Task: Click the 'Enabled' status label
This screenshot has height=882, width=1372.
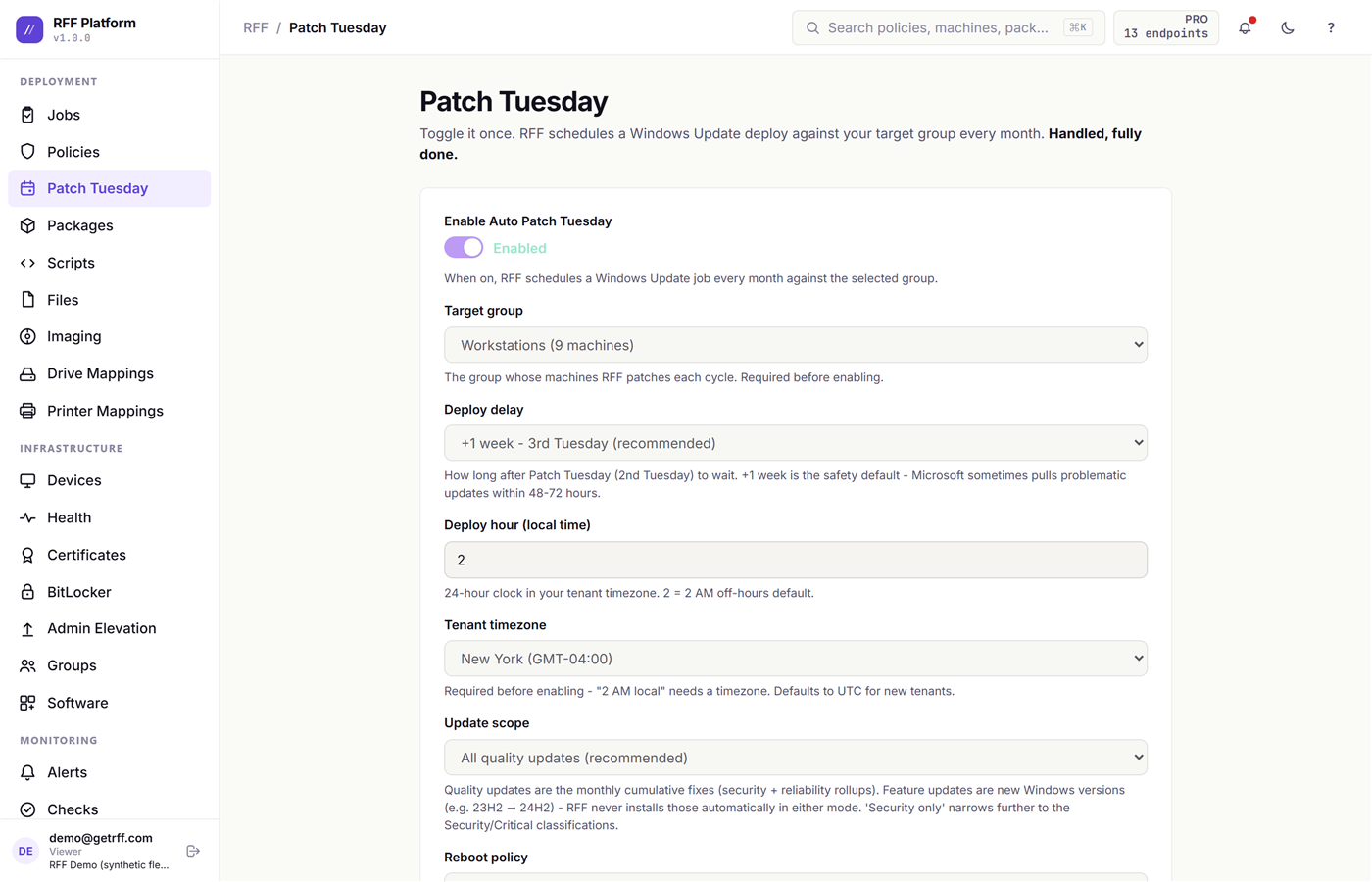Action: point(519,248)
